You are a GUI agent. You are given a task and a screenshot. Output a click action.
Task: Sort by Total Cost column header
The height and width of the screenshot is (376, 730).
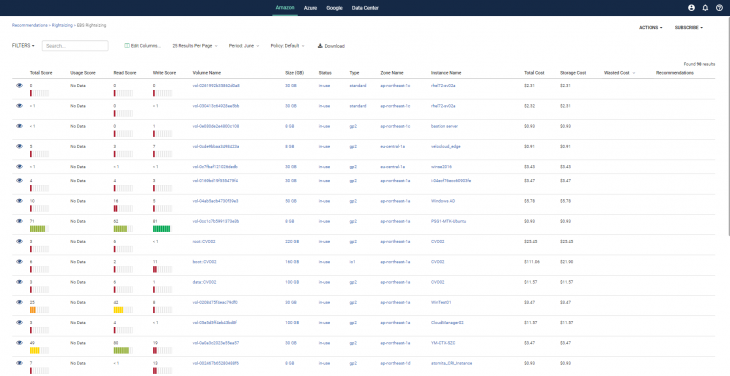tap(534, 73)
